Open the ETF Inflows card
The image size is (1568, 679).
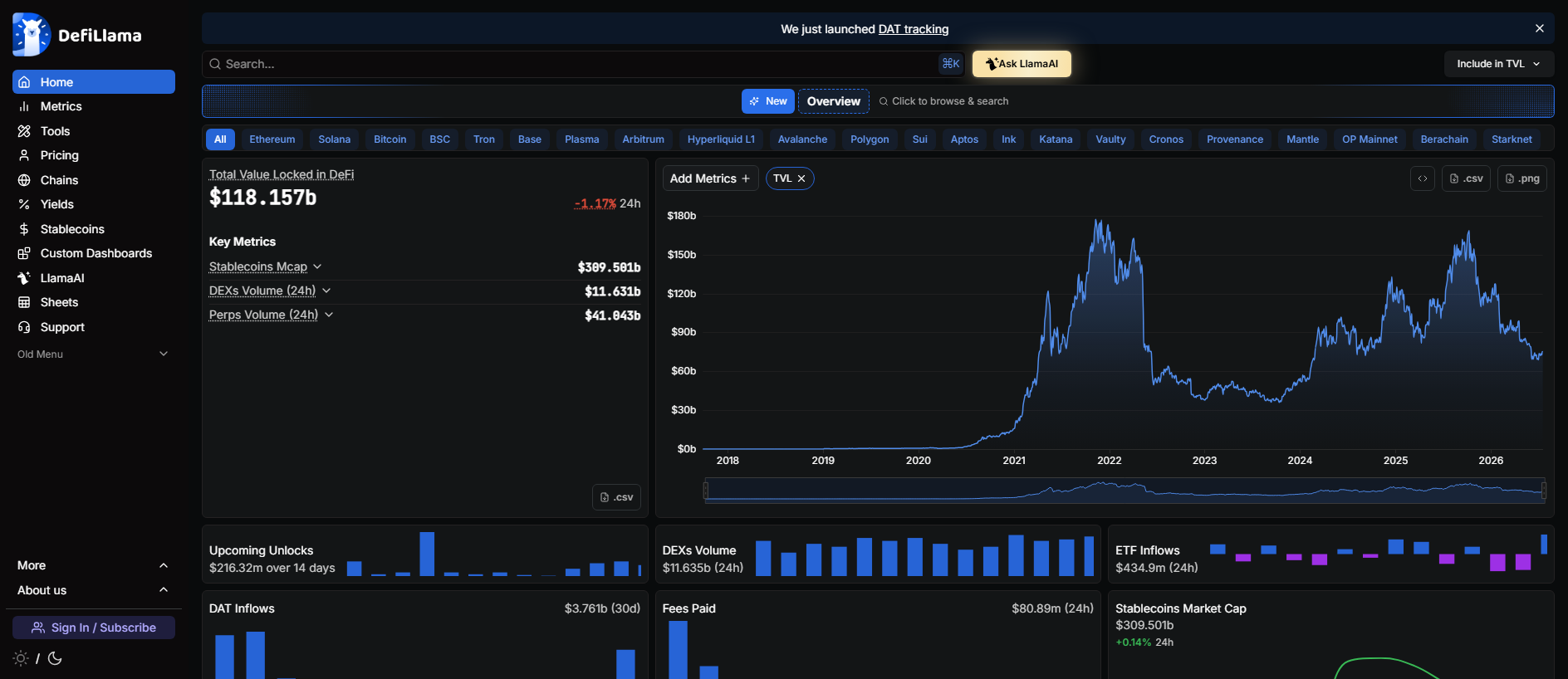(x=1331, y=554)
